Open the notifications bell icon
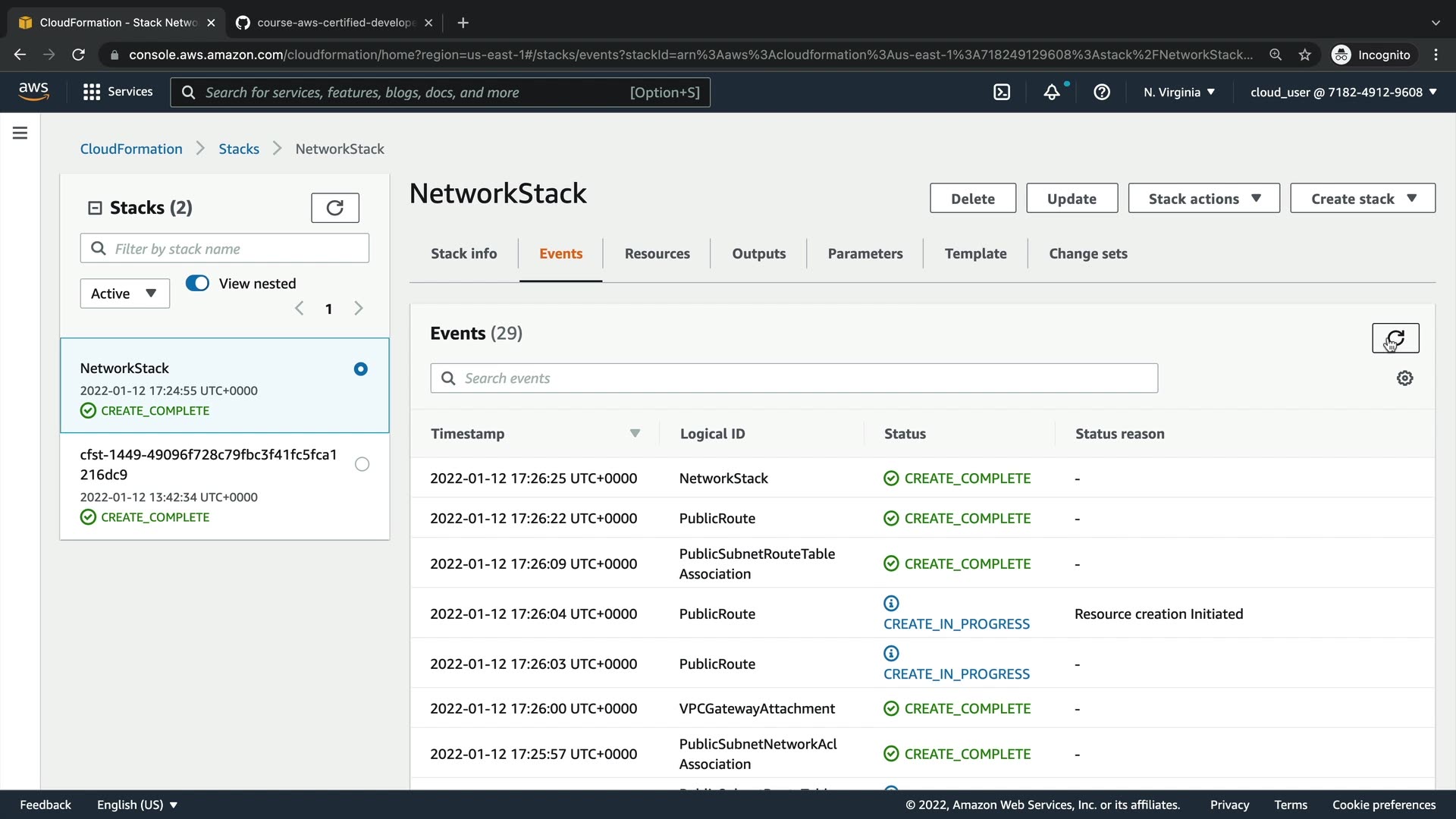This screenshot has height=819, width=1456. point(1052,93)
